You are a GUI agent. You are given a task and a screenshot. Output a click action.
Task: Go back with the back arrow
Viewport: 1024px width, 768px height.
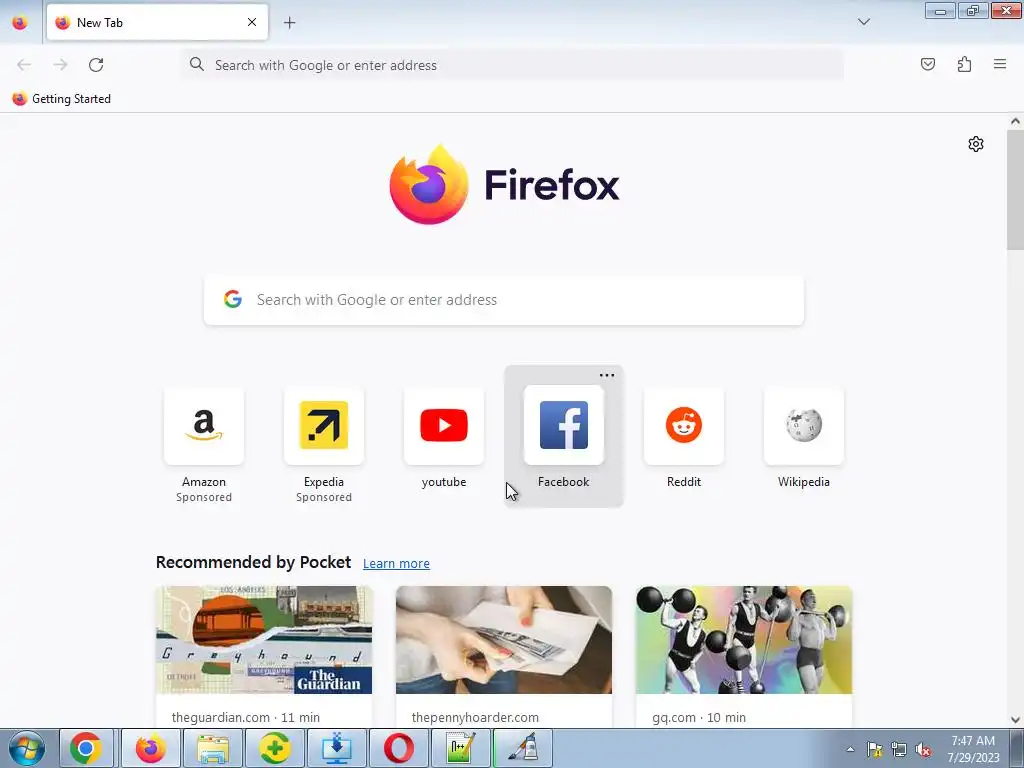coord(24,65)
